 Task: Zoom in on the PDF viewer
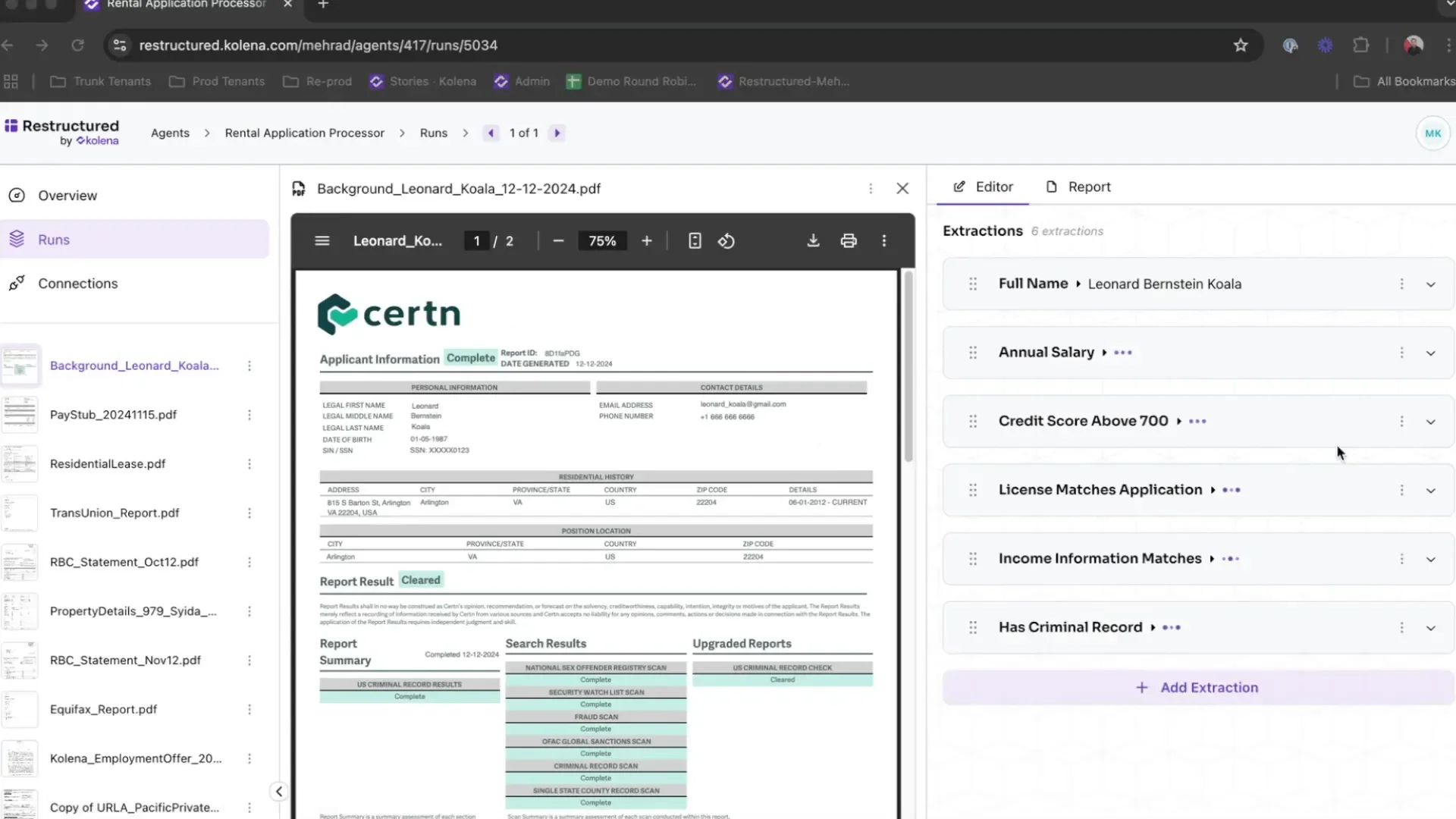646,240
